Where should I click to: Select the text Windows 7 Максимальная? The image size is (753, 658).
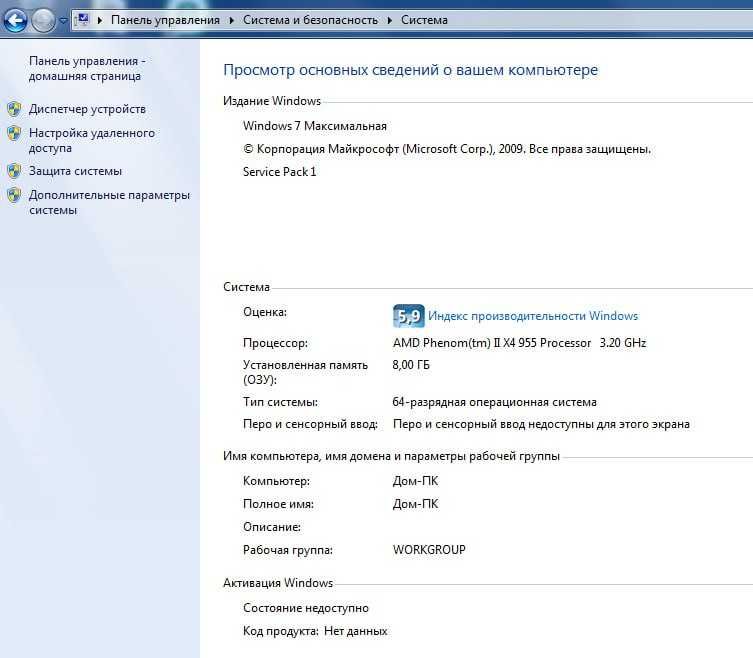click(315, 126)
